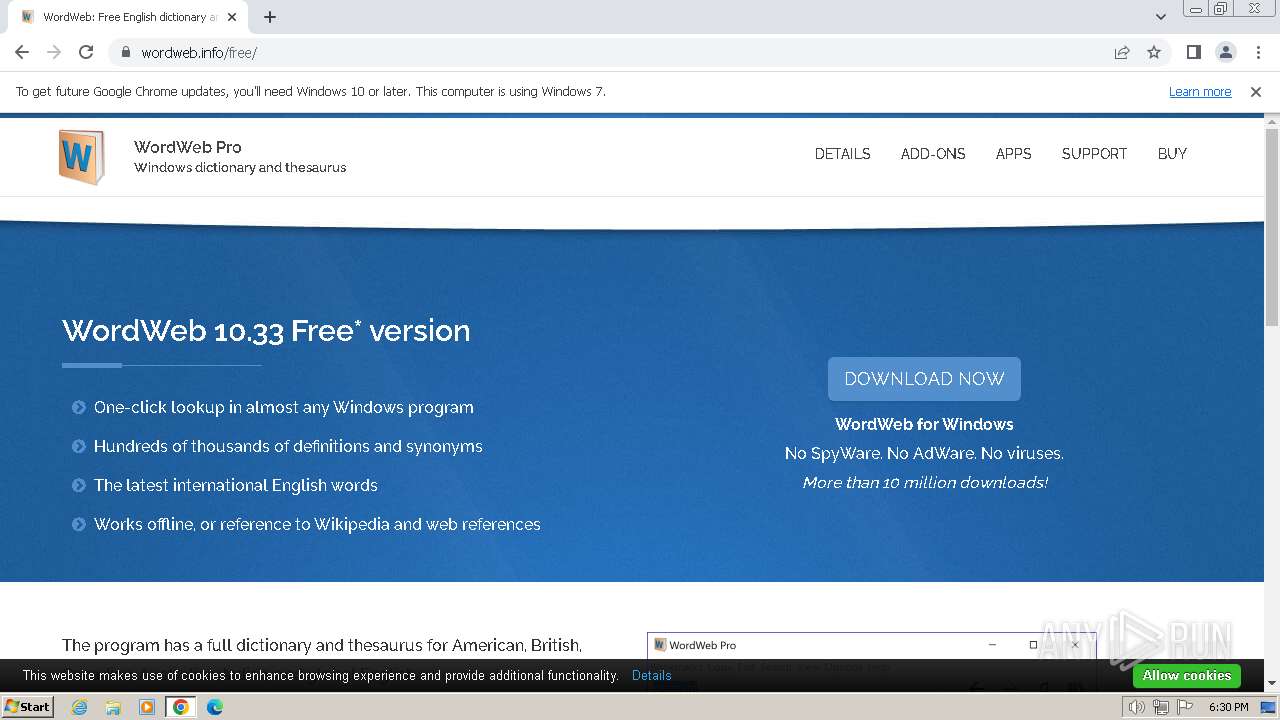This screenshot has width=1280, height=720.
Task: Click the address bar URL
Action: tap(199, 53)
